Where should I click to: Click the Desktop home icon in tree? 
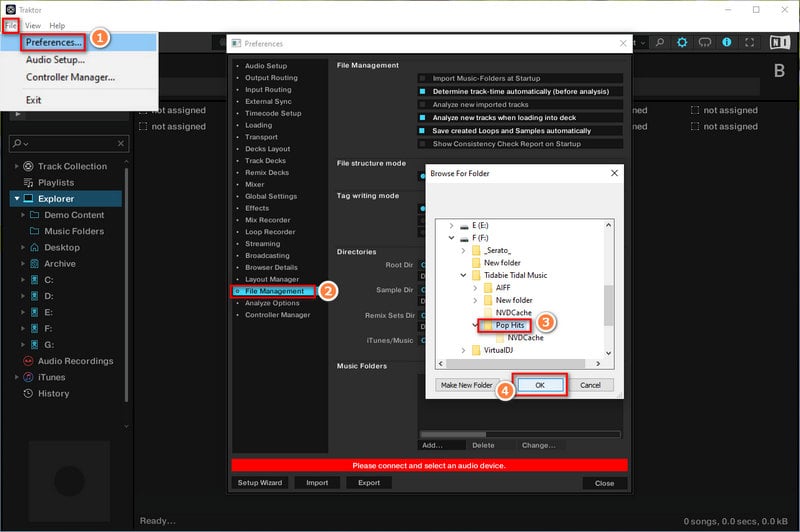tap(35, 247)
